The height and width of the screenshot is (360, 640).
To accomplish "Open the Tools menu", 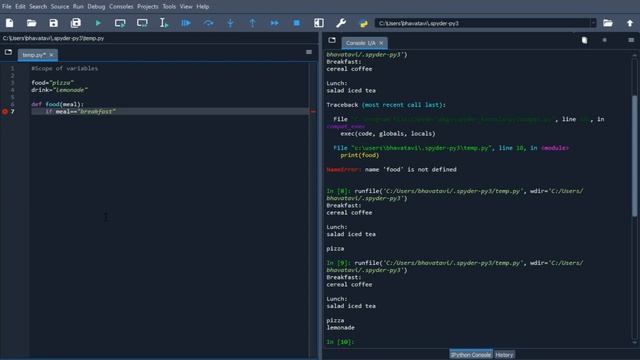I will point(169,7).
